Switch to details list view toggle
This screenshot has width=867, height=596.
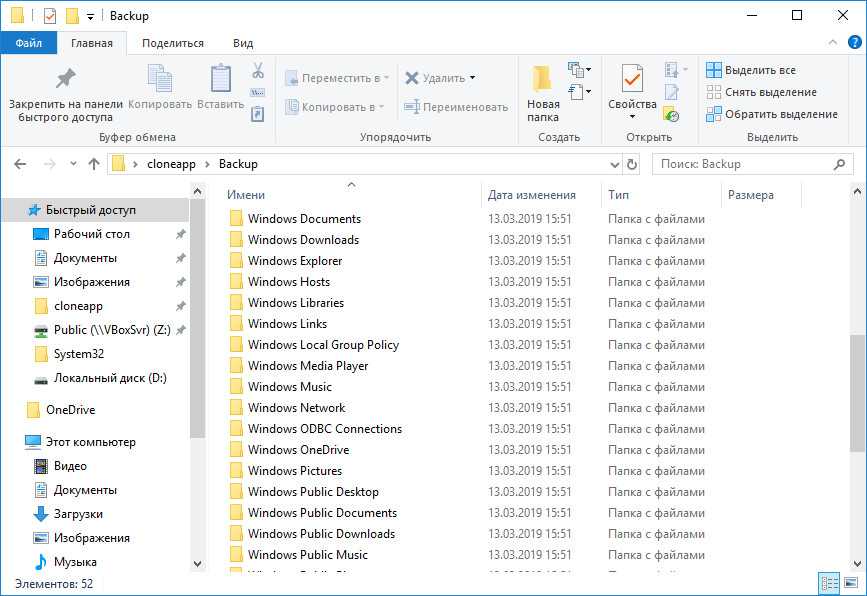(x=828, y=583)
